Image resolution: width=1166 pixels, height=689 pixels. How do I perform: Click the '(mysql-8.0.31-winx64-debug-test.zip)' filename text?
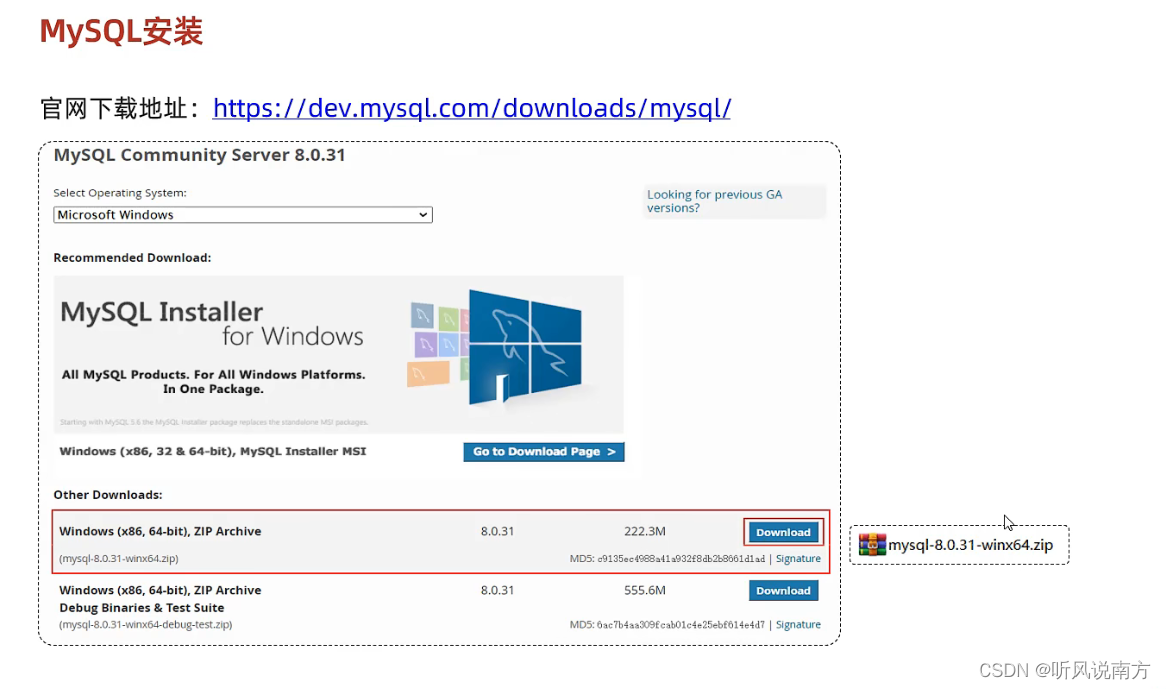(x=146, y=624)
